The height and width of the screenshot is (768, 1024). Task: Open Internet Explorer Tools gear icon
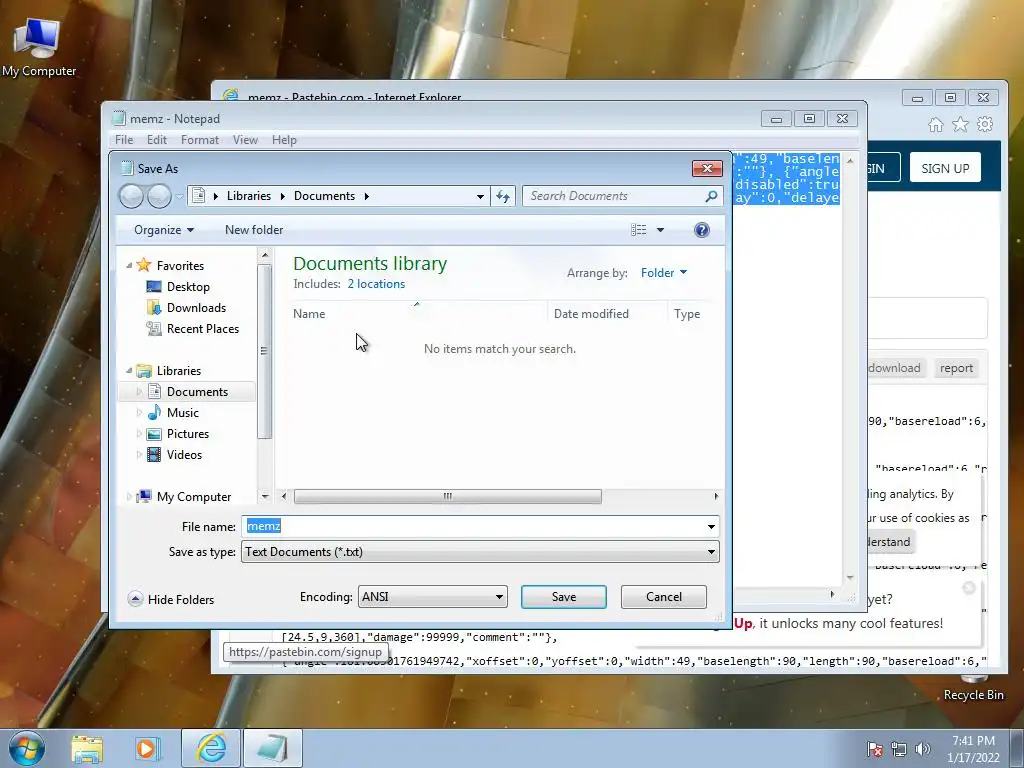[x=985, y=125]
